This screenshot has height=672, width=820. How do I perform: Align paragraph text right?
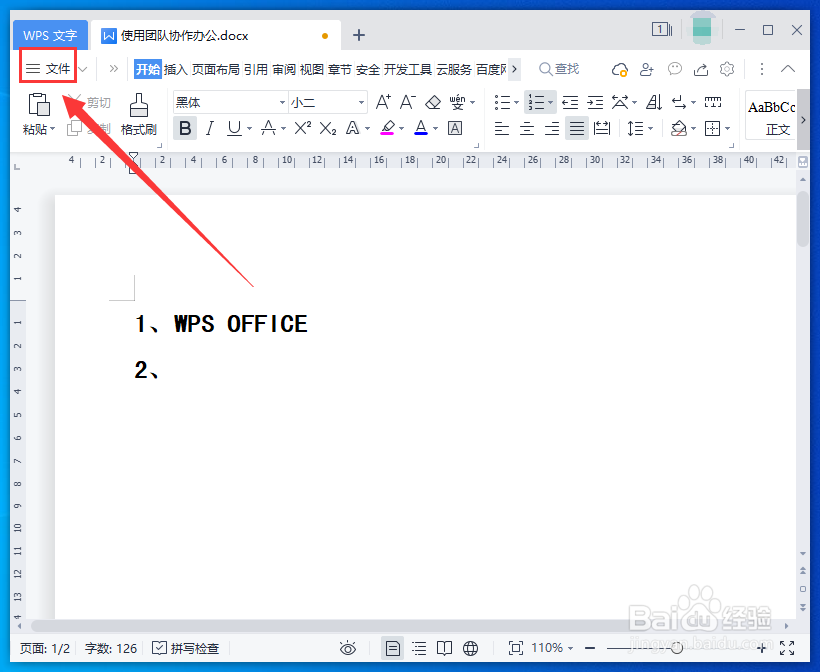552,128
